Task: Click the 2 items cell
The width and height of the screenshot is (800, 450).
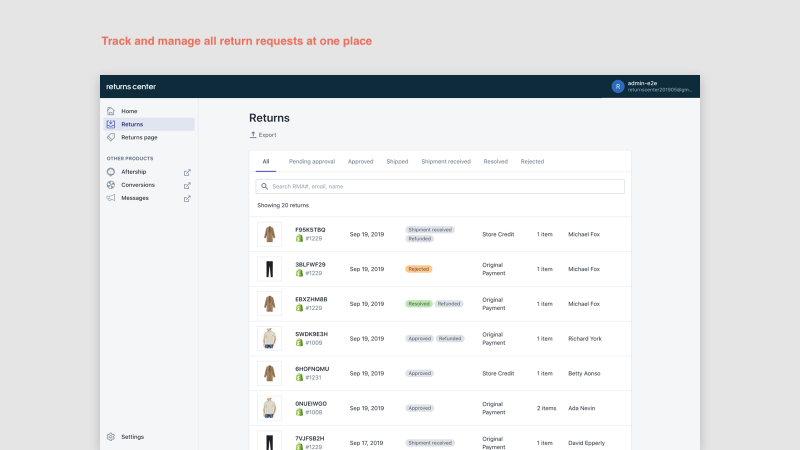Action: pos(546,408)
